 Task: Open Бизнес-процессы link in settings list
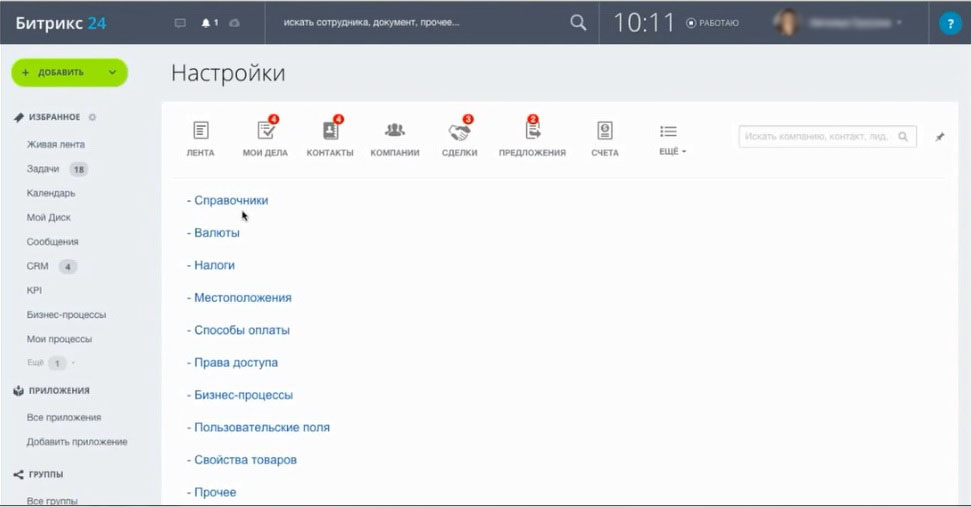243,395
